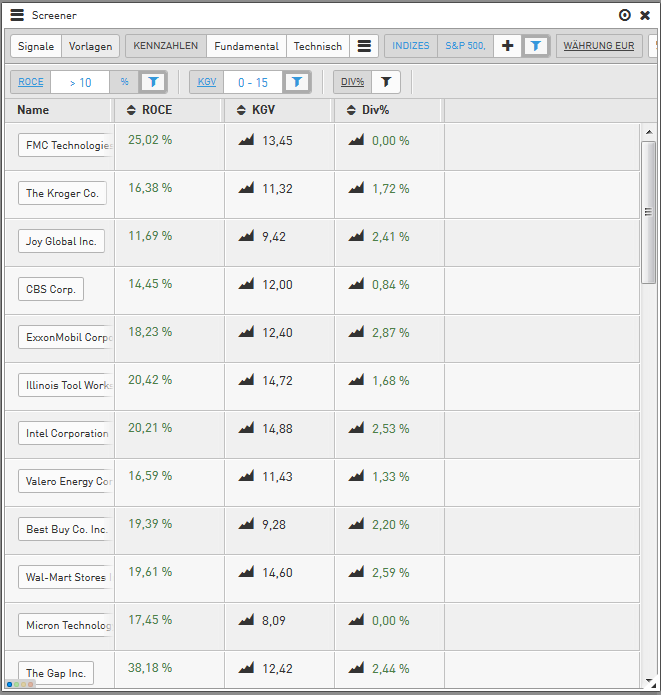The height and width of the screenshot is (695, 661).
Task: Open Best Buy Co. Inc. stock
Action: point(66,529)
